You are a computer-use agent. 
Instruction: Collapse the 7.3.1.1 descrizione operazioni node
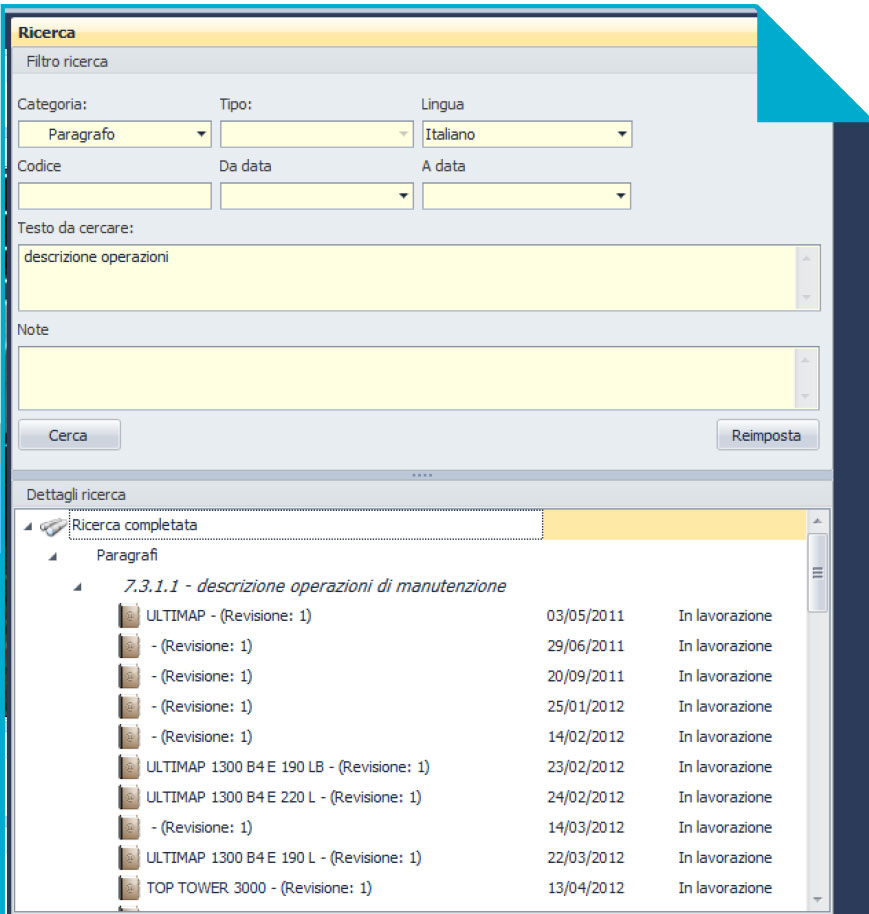[77, 587]
